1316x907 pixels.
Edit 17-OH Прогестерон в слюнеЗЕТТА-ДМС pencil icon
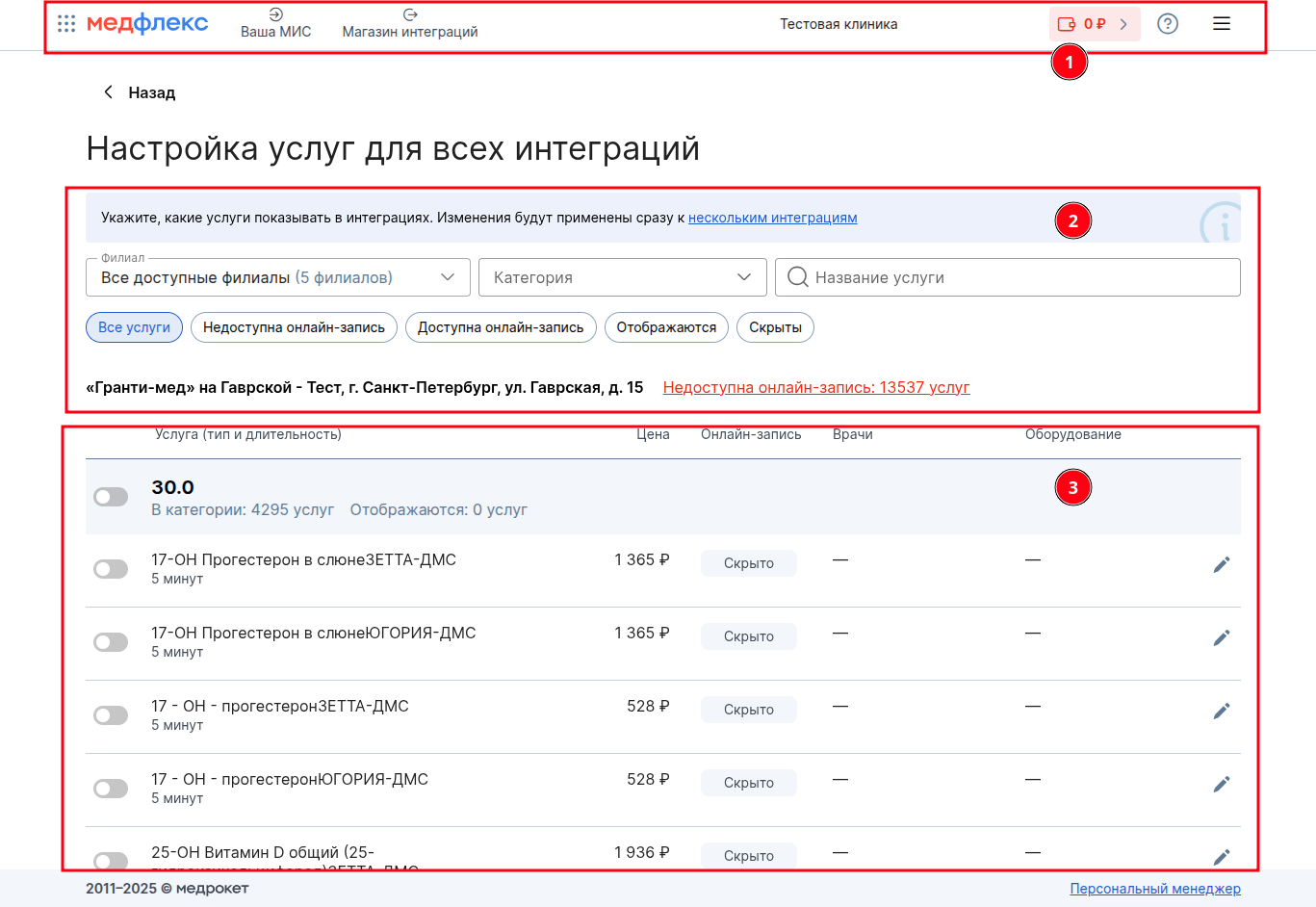[x=1222, y=564]
